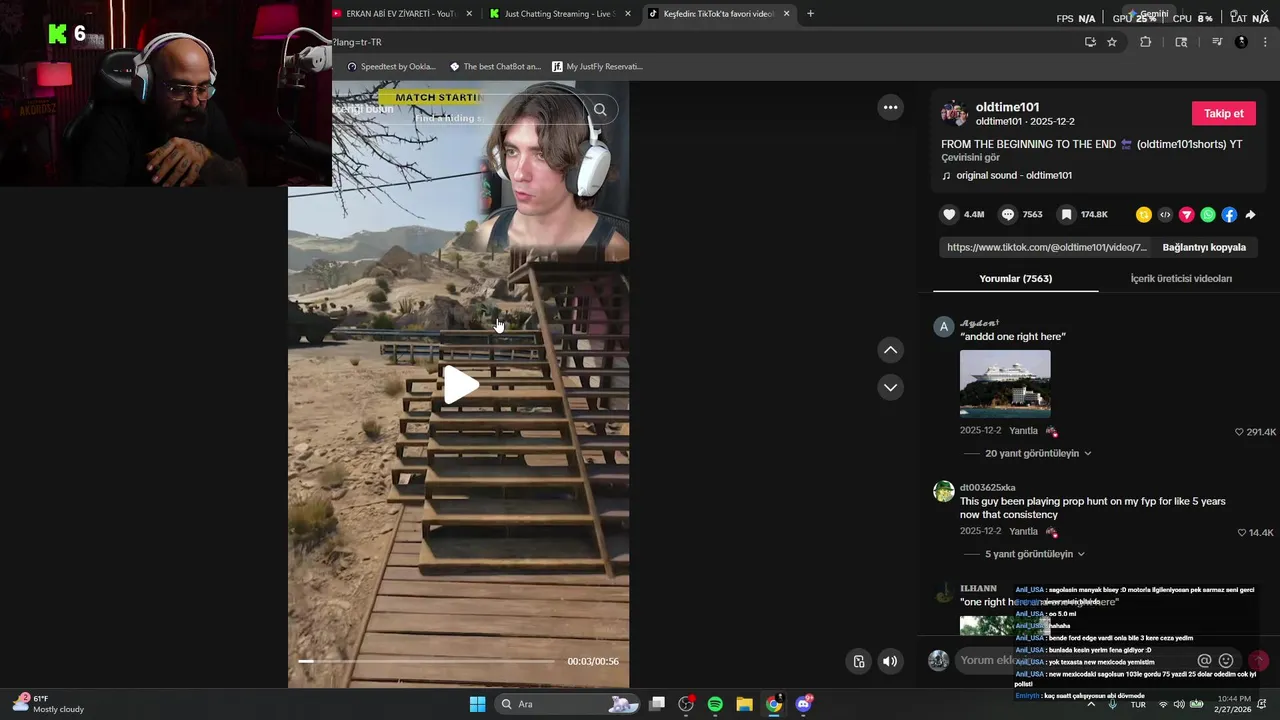Post the comment with the red arrow button
1280x720 pixels.
point(1258,661)
